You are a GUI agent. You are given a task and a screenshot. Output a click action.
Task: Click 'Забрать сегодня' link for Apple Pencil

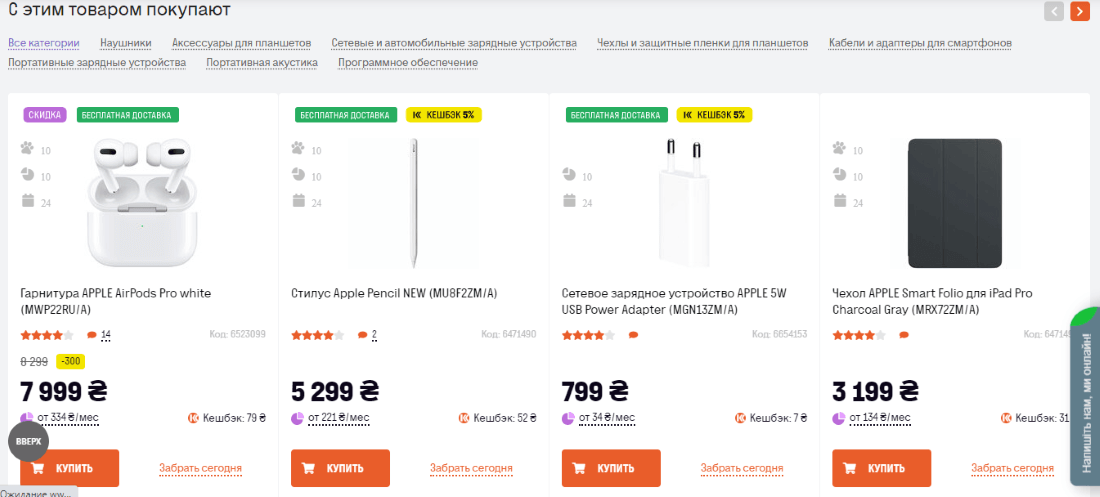[x=471, y=468]
